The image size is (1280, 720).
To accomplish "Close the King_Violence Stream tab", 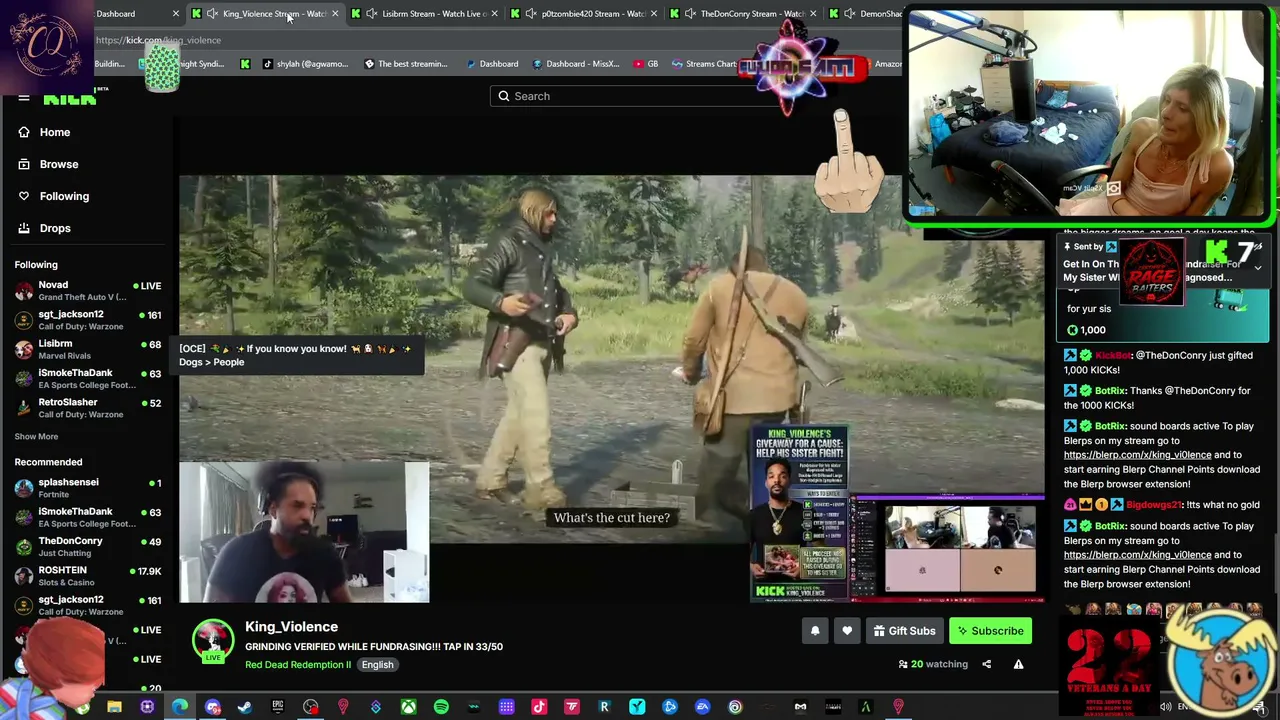I will (335, 14).
